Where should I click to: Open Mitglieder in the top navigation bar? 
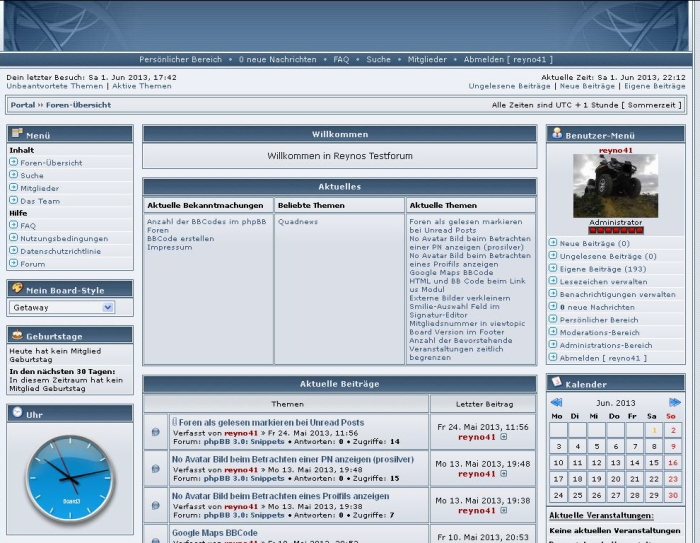(427, 60)
